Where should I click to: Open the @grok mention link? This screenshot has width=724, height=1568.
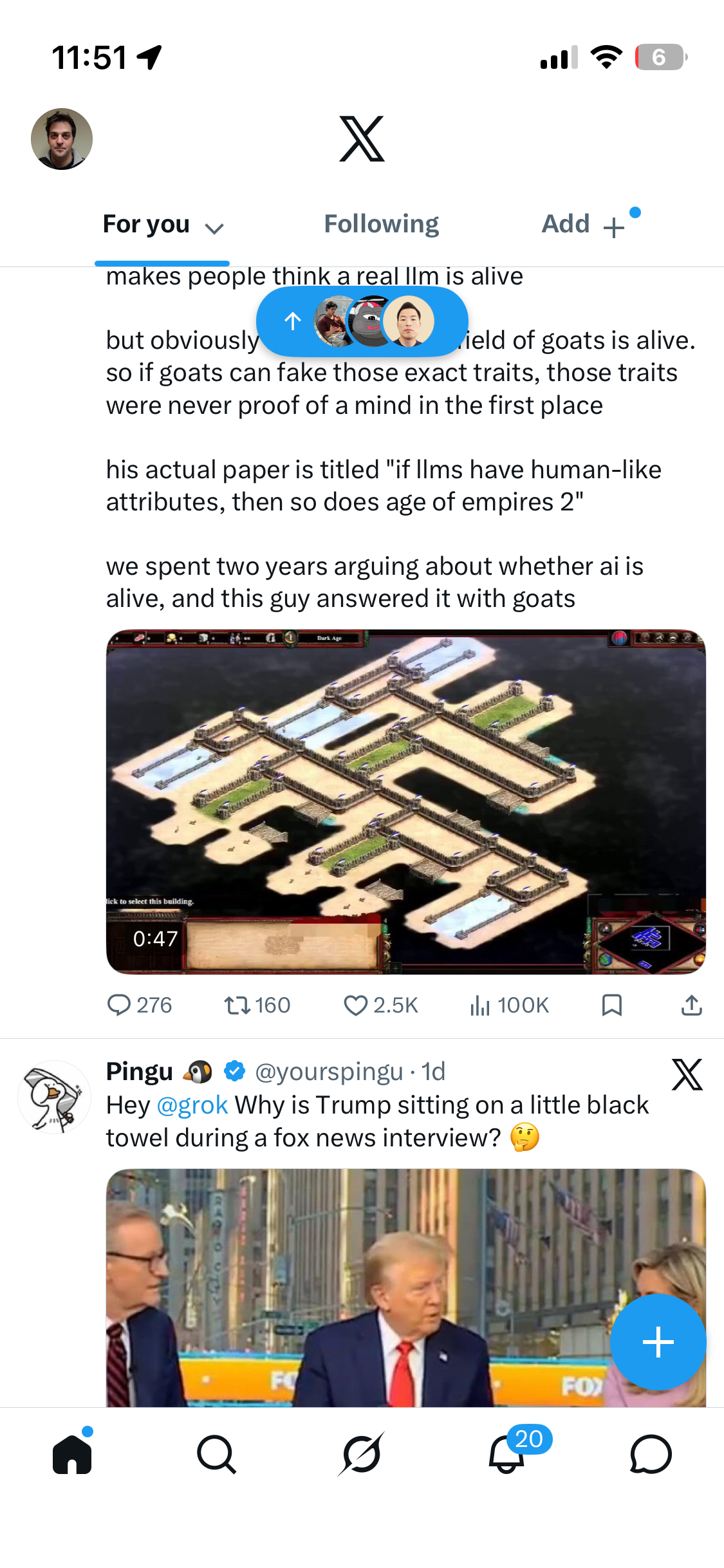coord(192,1105)
